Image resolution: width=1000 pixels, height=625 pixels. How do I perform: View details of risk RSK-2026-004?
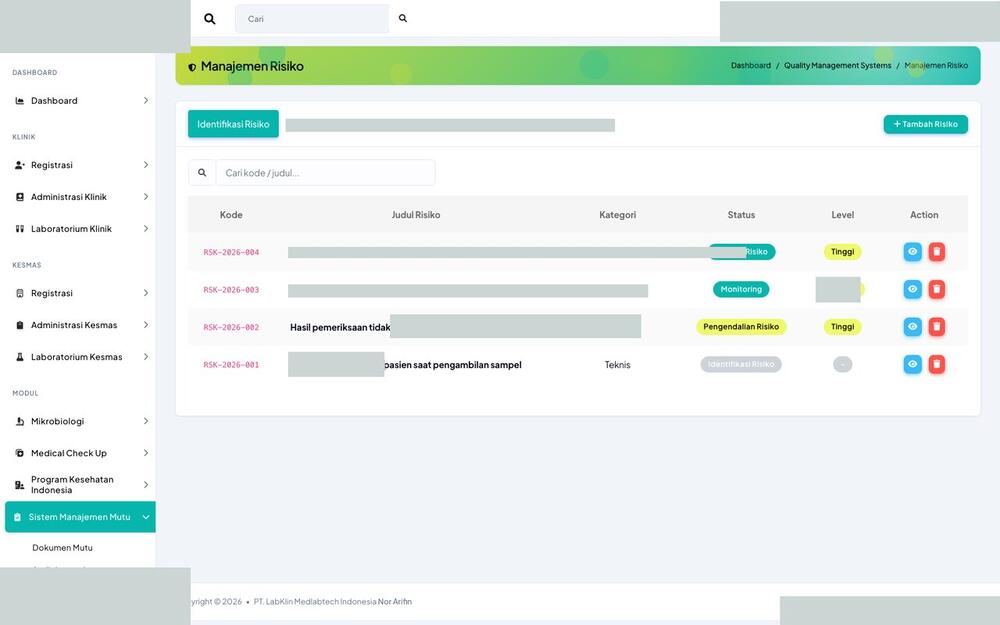click(913, 252)
